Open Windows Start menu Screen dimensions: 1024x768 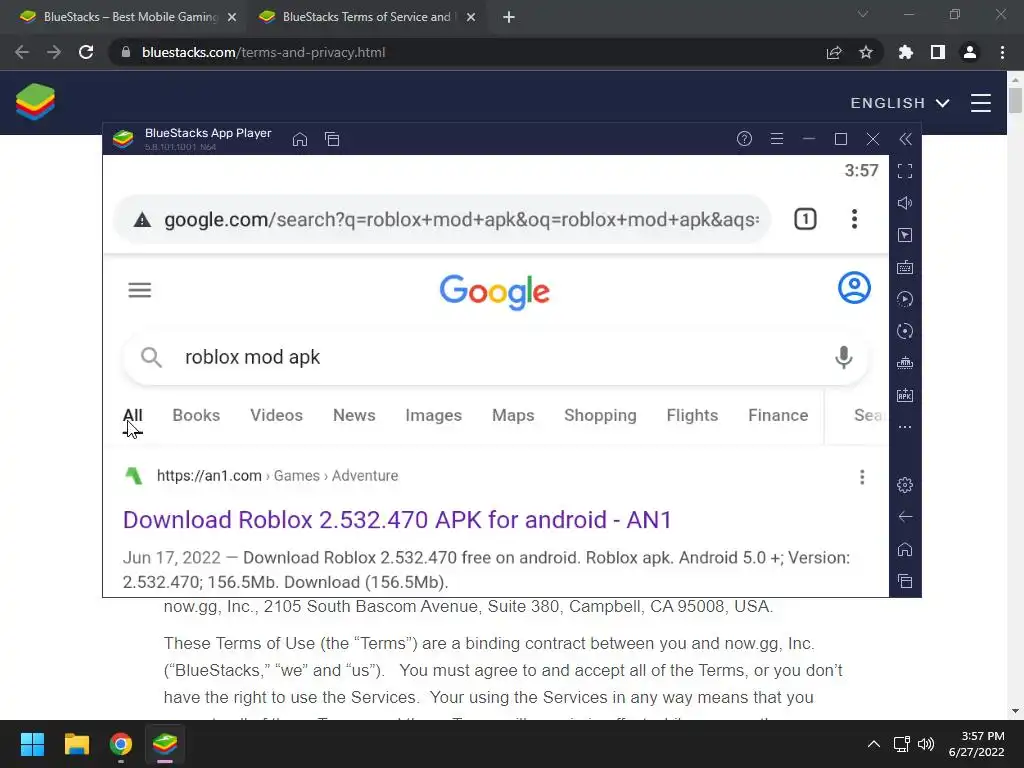click(x=32, y=744)
